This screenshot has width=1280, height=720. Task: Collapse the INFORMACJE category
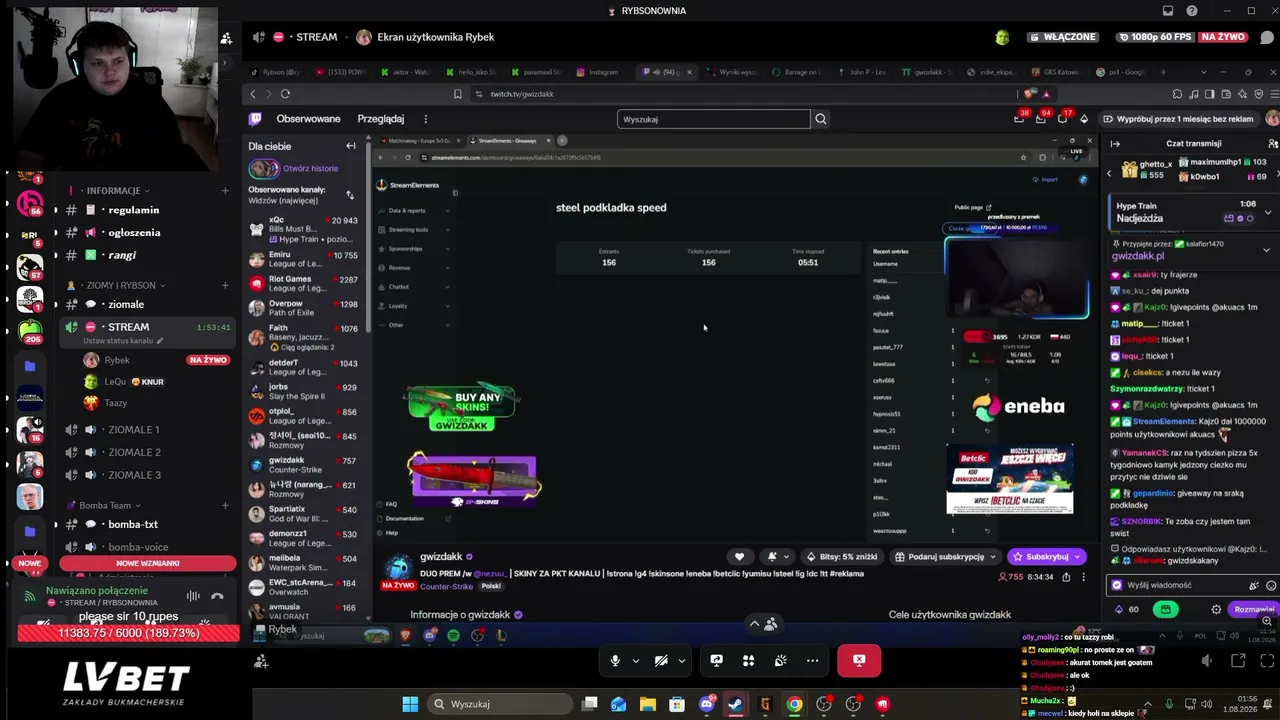pyautogui.click(x=113, y=191)
